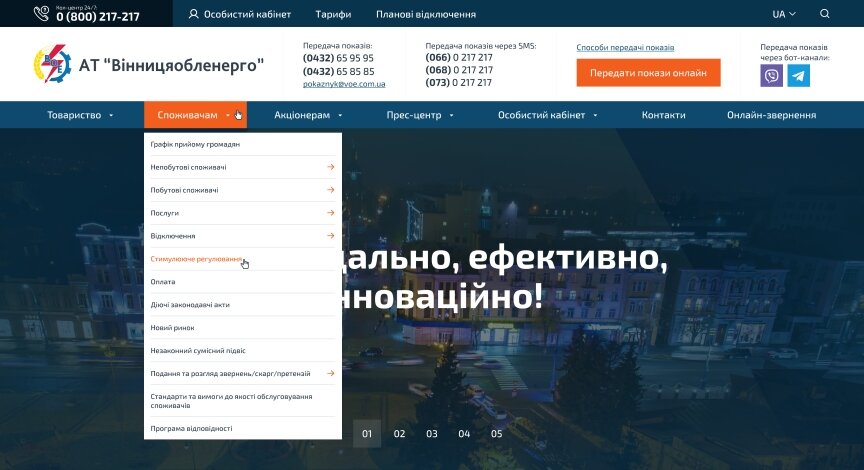The height and width of the screenshot is (470, 864).
Task: Open the UA language dropdown
Action: coord(784,14)
